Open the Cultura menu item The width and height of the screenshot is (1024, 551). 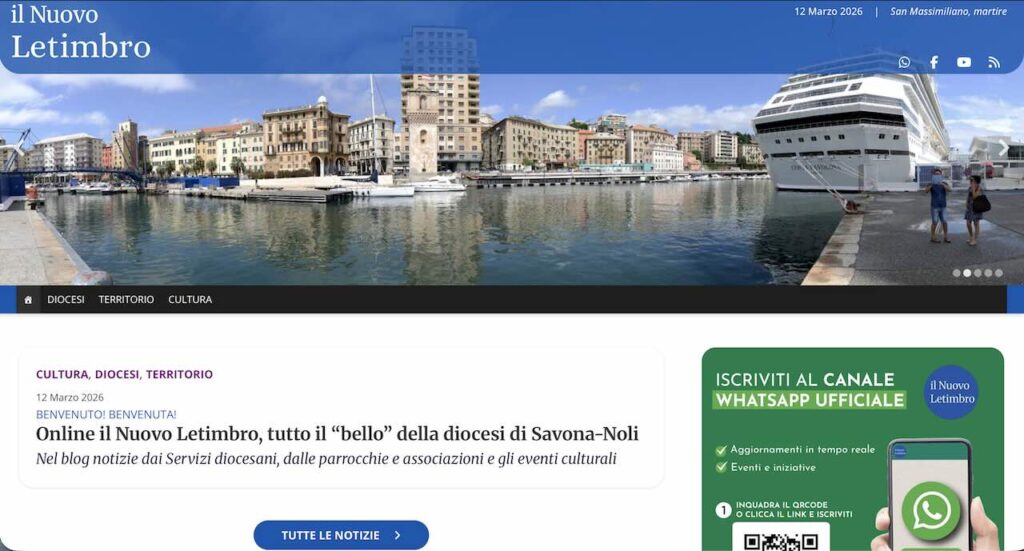click(x=190, y=300)
